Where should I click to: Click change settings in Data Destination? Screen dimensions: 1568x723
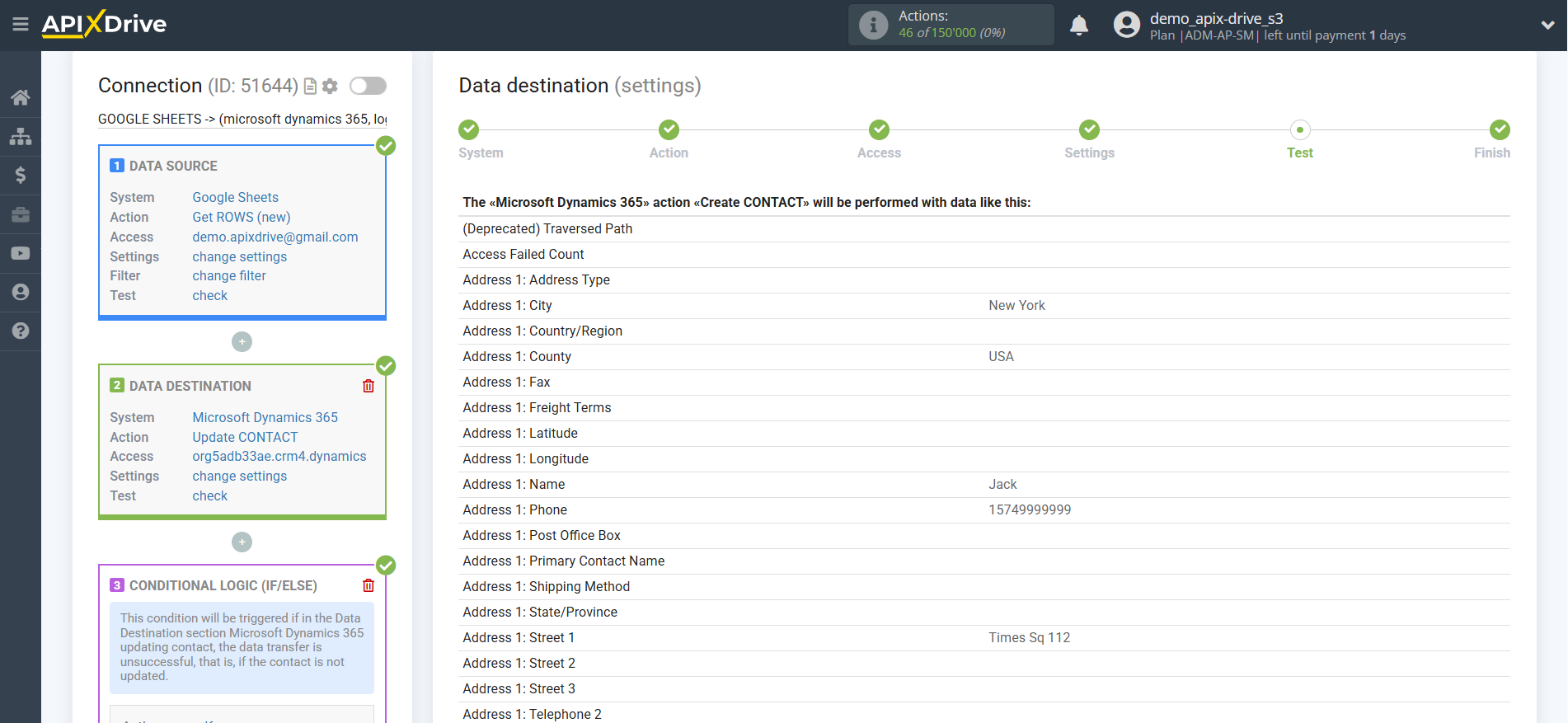coord(240,476)
